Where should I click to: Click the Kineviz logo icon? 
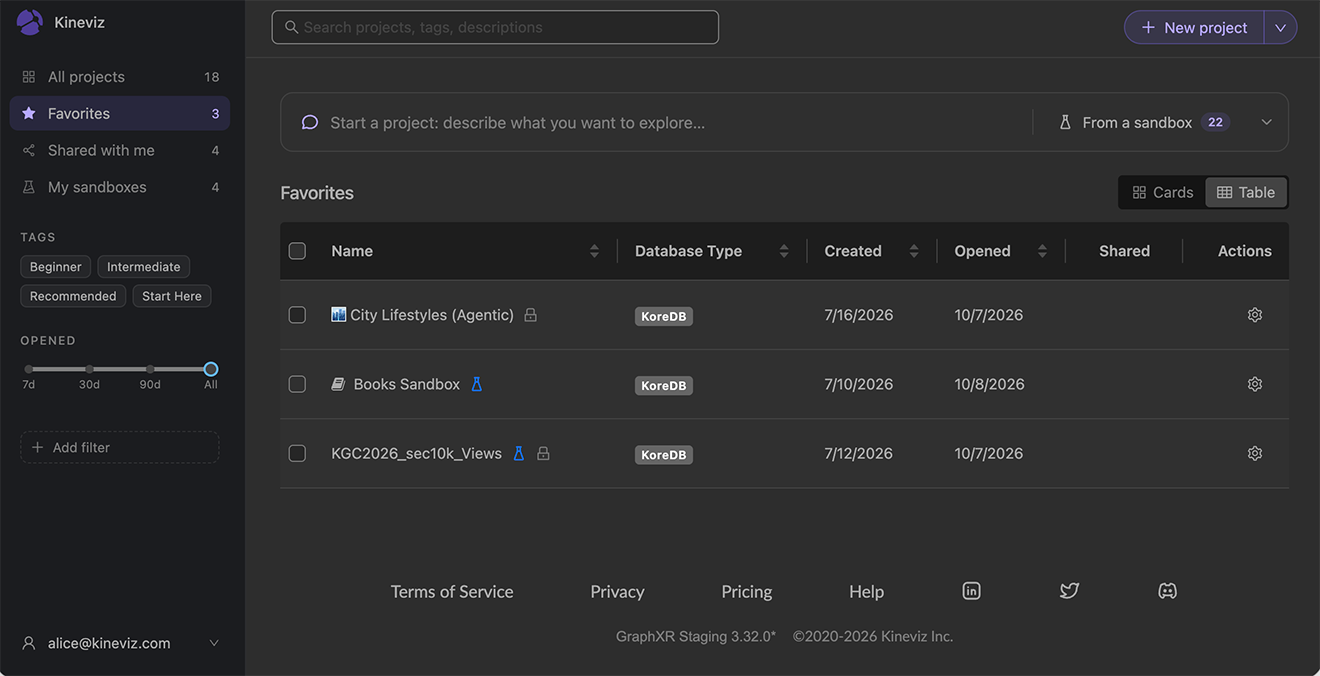click(30, 22)
